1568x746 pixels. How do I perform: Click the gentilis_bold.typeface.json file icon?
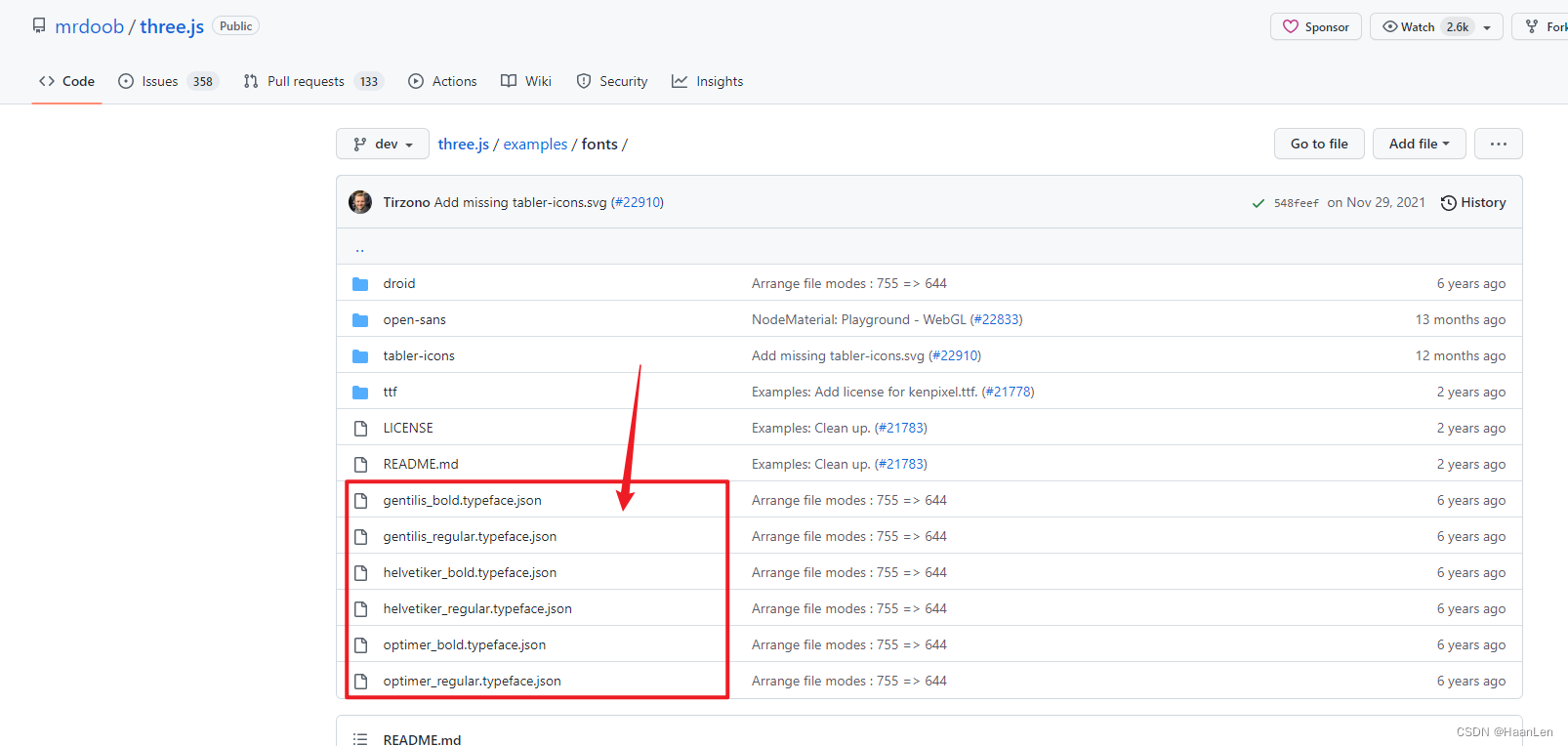[x=360, y=500]
